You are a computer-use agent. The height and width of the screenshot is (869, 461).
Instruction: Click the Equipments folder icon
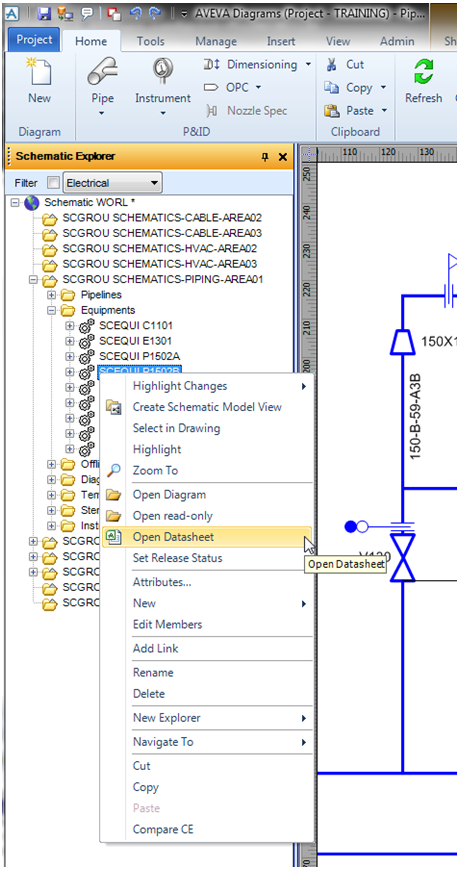[68, 310]
